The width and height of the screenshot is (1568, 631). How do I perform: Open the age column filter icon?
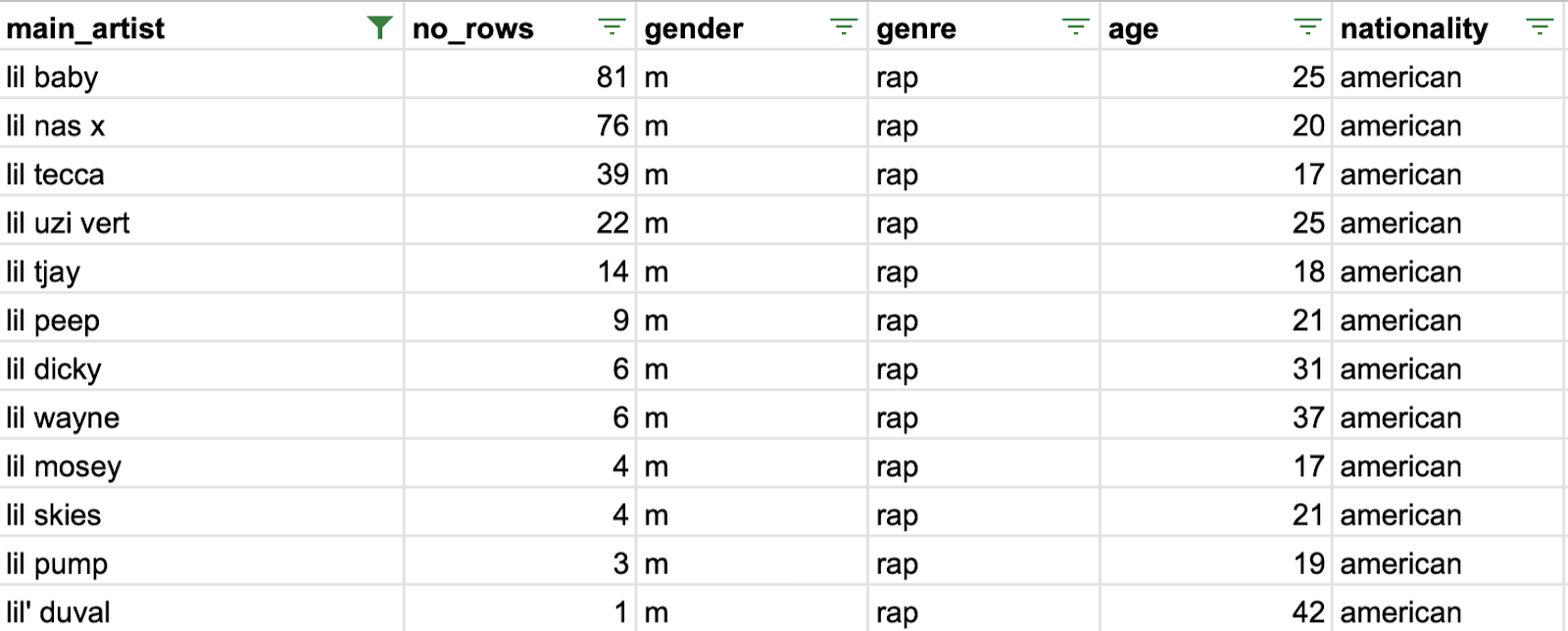(x=1307, y=27)
